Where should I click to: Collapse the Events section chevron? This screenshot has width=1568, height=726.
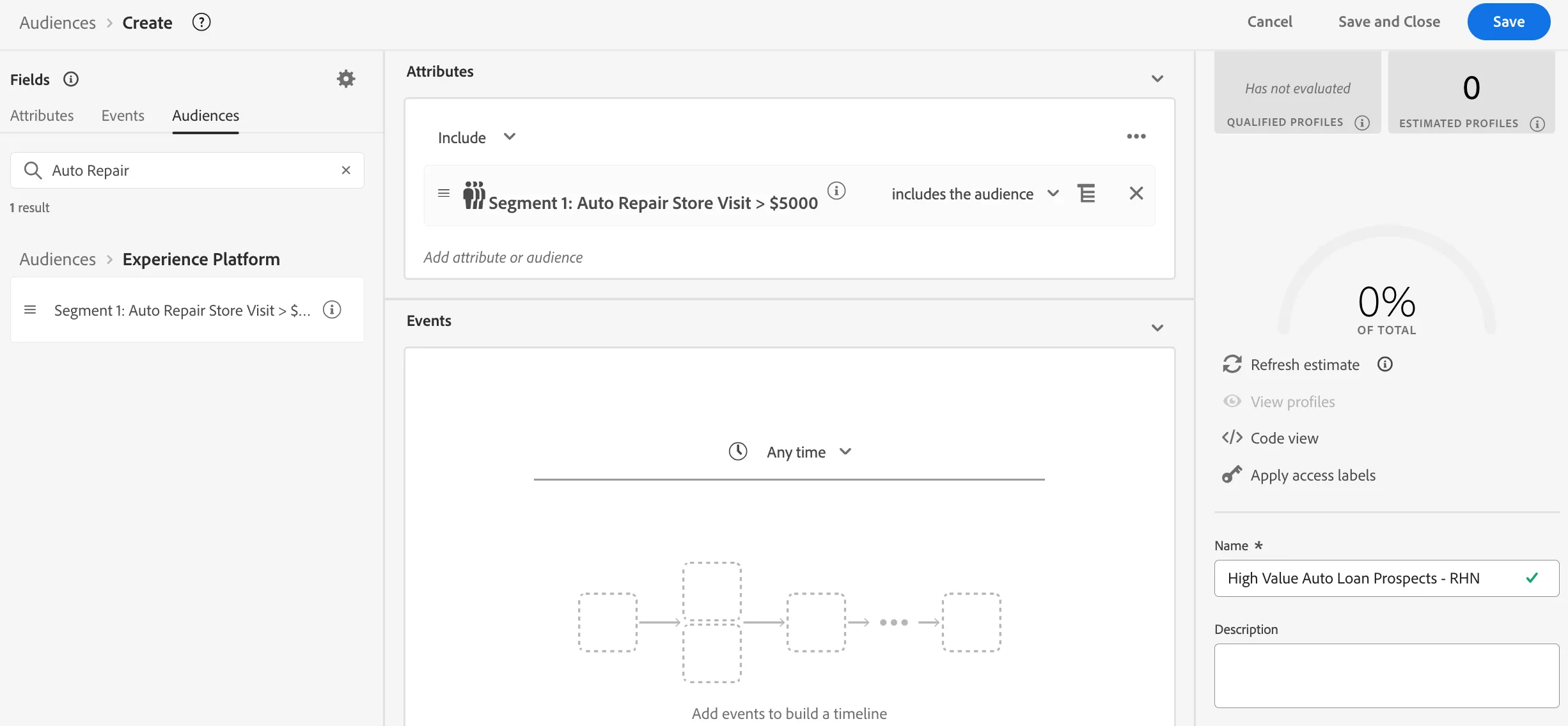tap(1157, 328)
